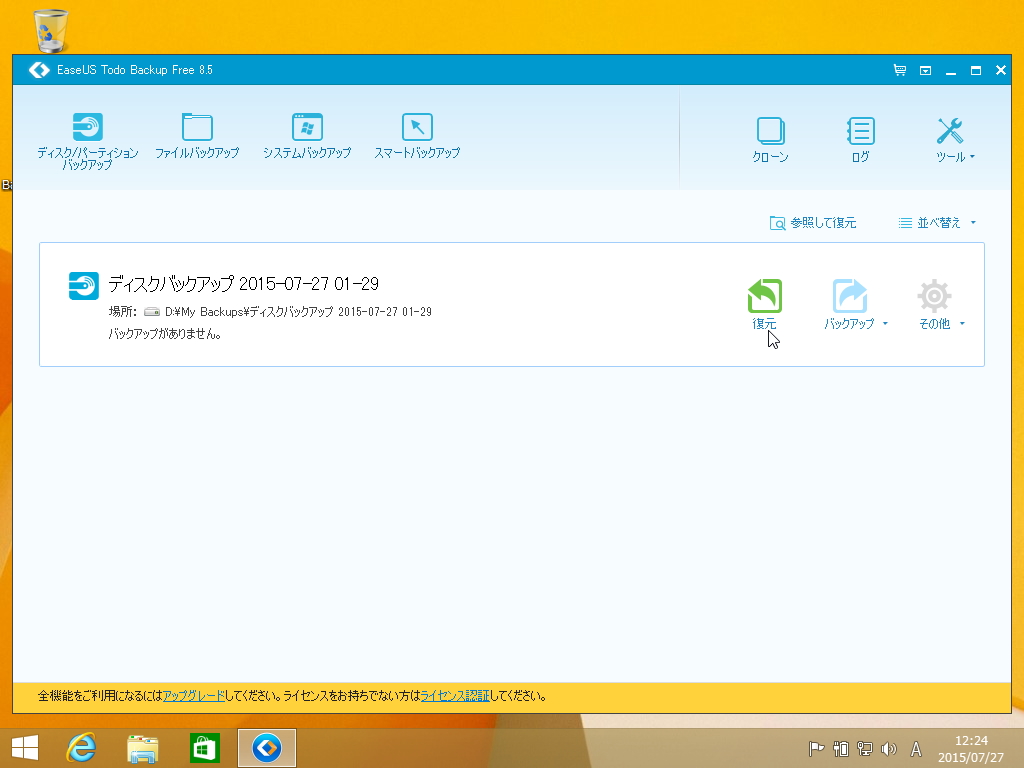Click the green Recovery (復元) icon

point(765,296)
